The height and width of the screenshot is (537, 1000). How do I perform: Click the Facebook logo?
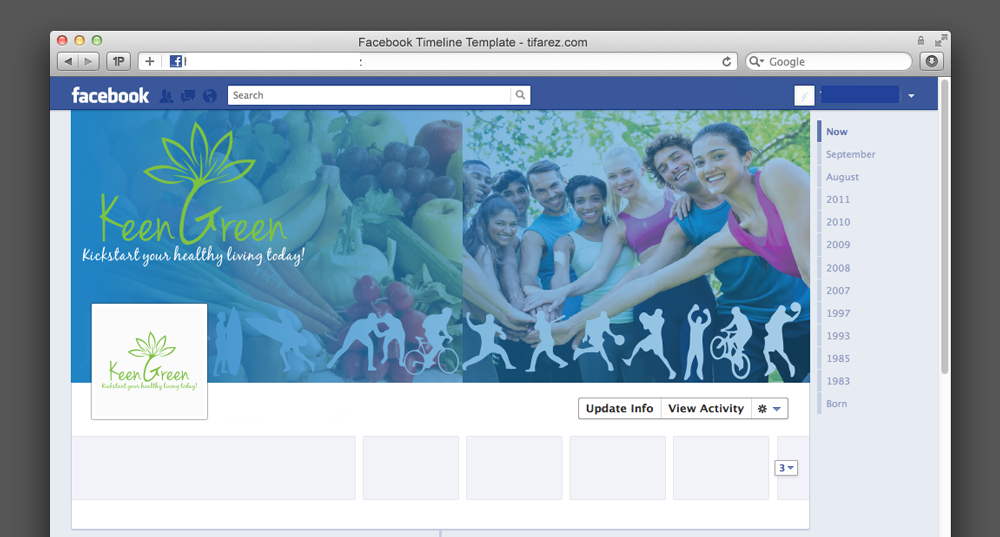[x=110, y=96]
